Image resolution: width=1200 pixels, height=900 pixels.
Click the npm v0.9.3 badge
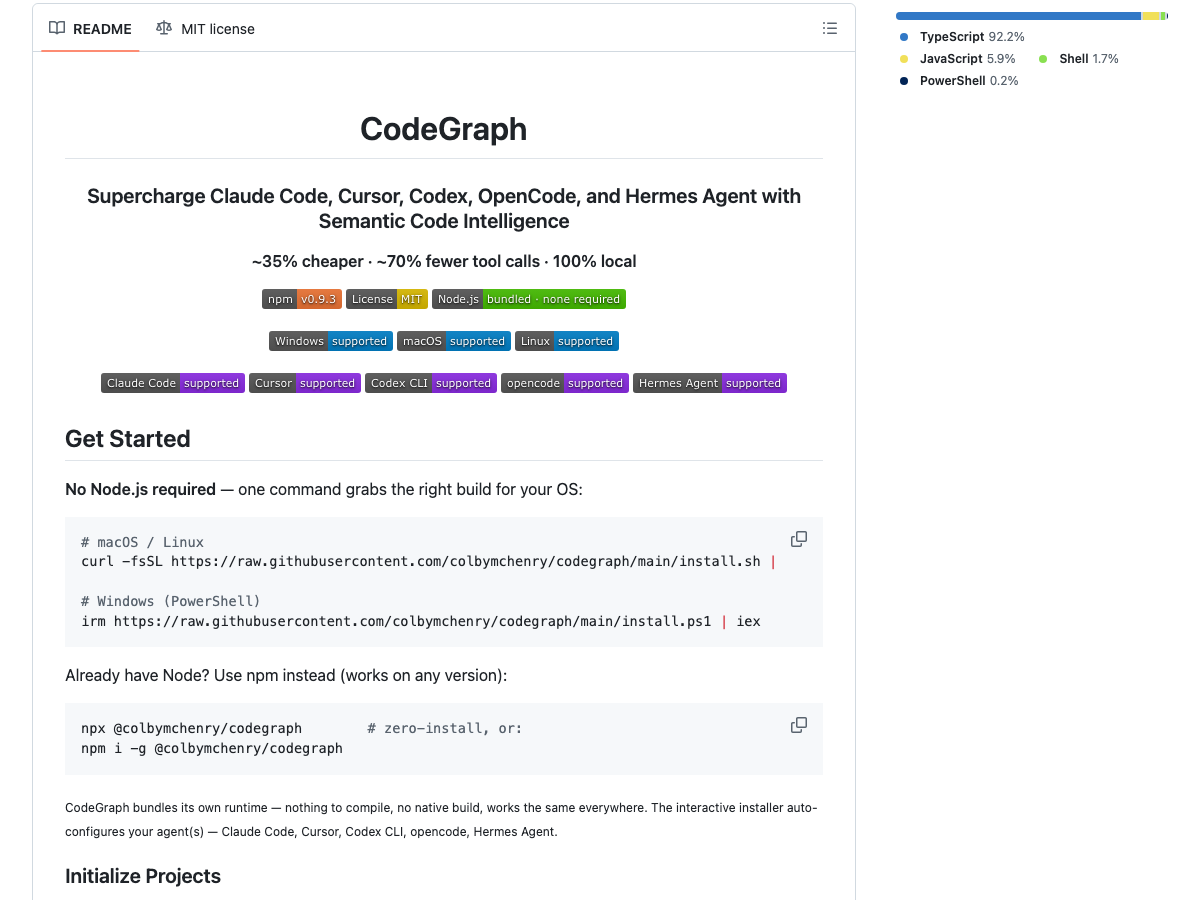(x=302, y=299)
